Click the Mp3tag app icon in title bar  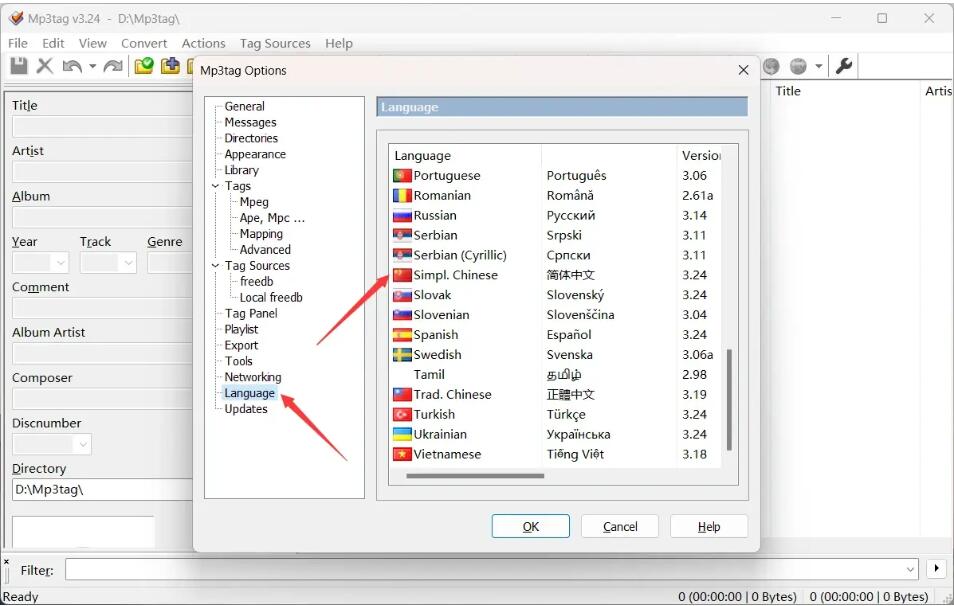click(x=16, y=18)
